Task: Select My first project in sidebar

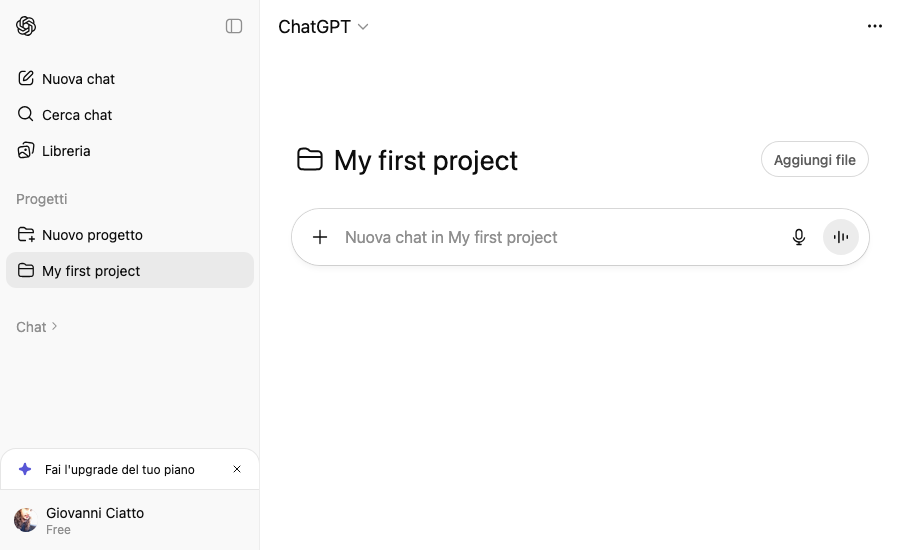Action: coord(91,271)
